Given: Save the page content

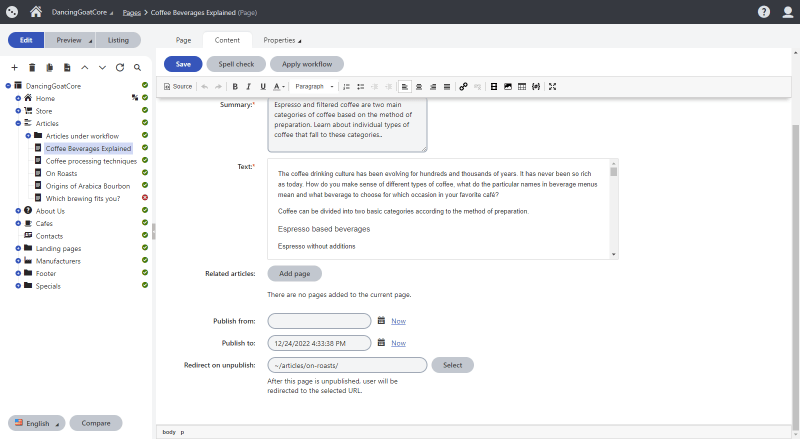Looking at the screenshot, I should click(x=183, y=64).
